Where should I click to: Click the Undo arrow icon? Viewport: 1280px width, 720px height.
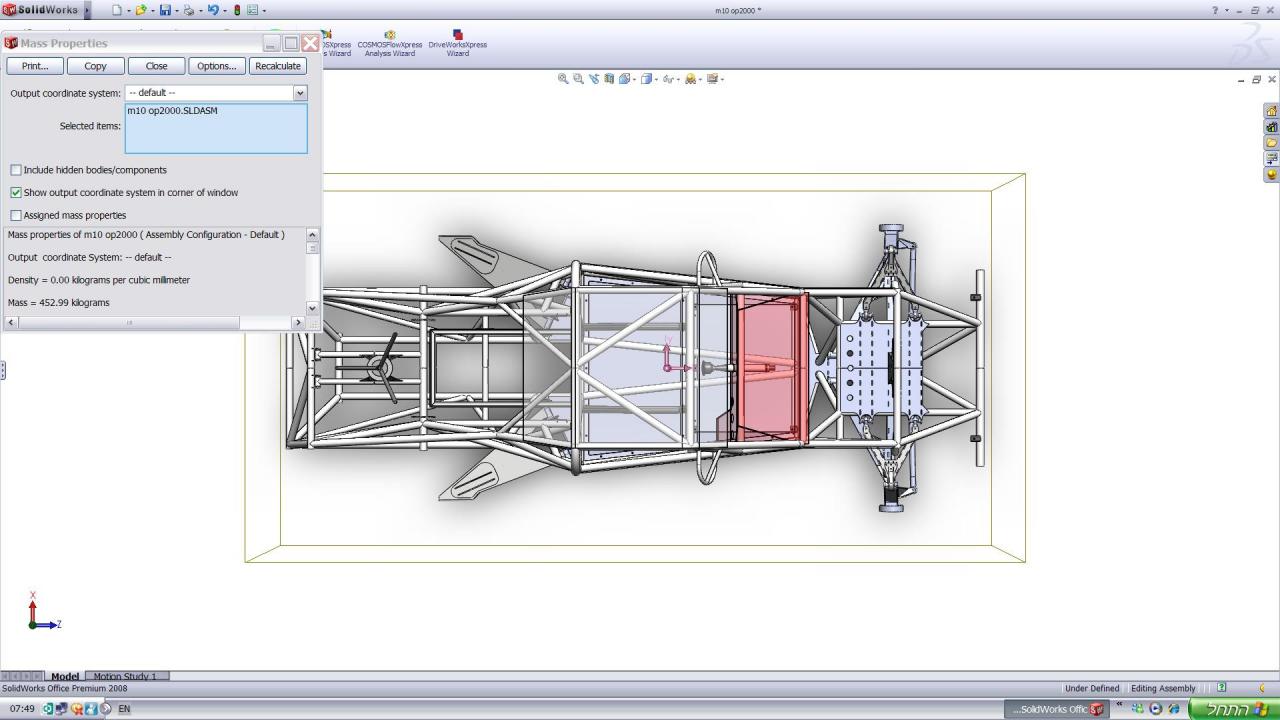coord(213,10)
